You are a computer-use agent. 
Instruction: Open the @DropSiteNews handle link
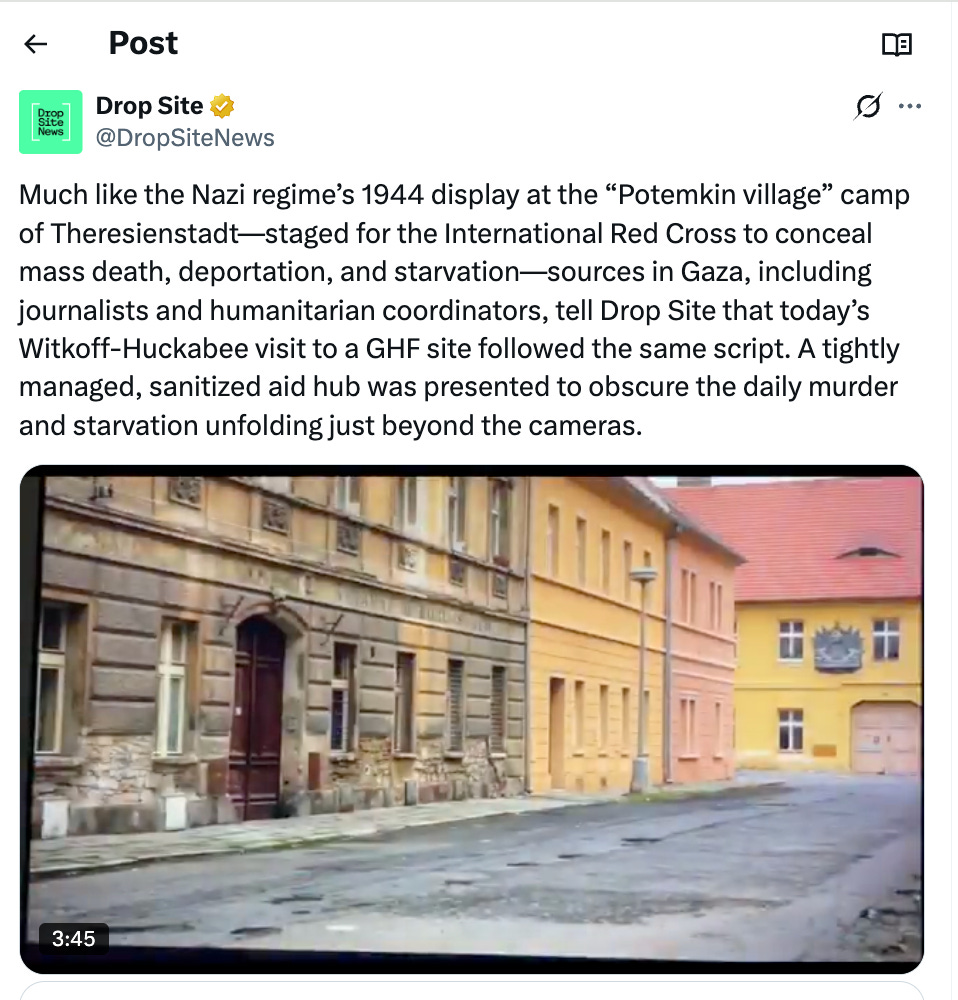(185, 138)
